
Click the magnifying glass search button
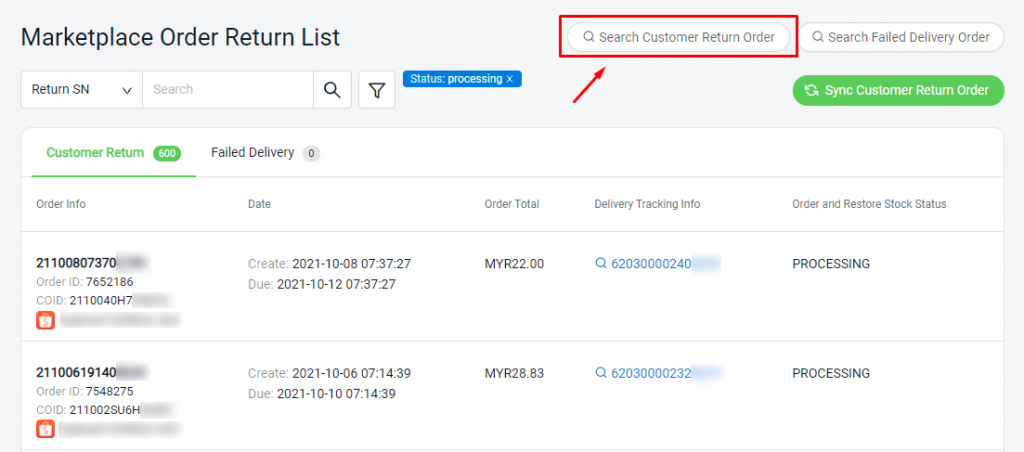coord(332,90)
